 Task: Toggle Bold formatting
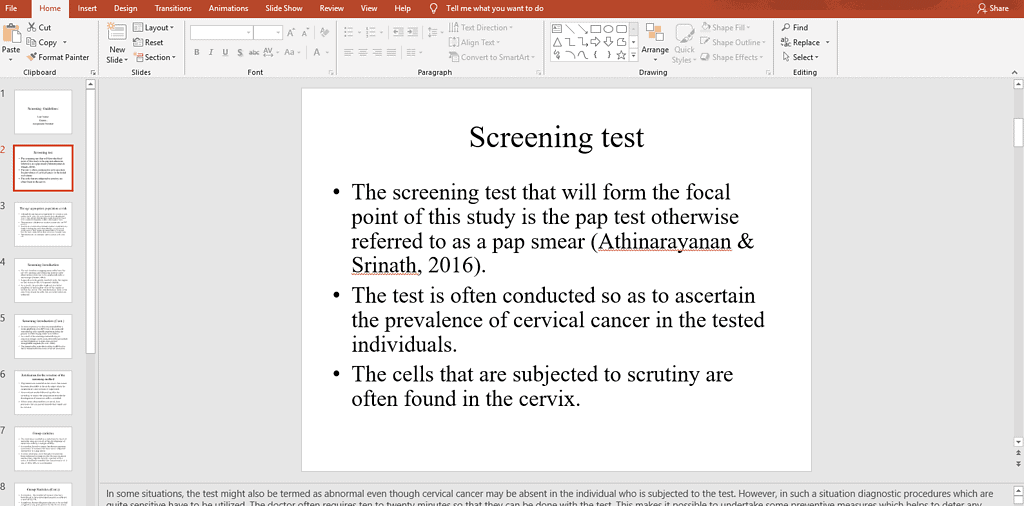197,52
